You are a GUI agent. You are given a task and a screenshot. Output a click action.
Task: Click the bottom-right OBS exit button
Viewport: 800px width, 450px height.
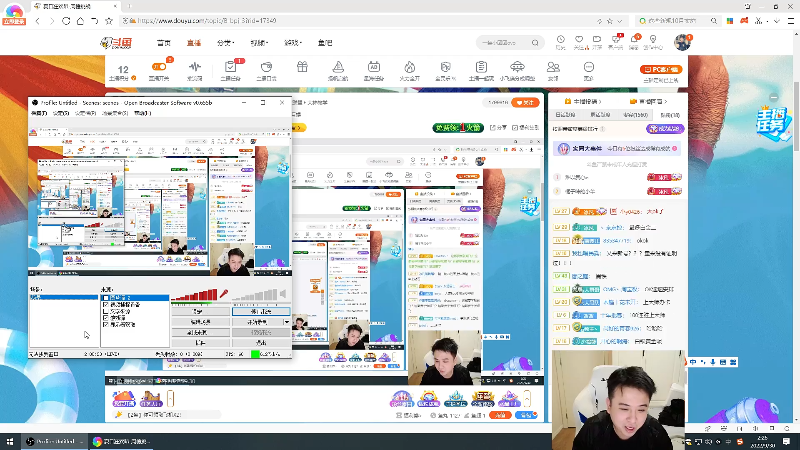click(x=261, y=343)
